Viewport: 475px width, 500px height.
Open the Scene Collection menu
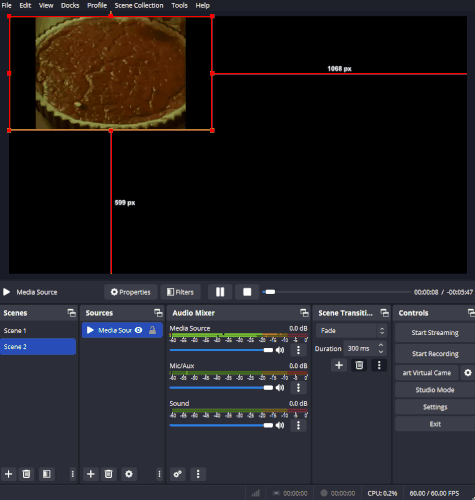pyautogui.click(x=139, y=5)
